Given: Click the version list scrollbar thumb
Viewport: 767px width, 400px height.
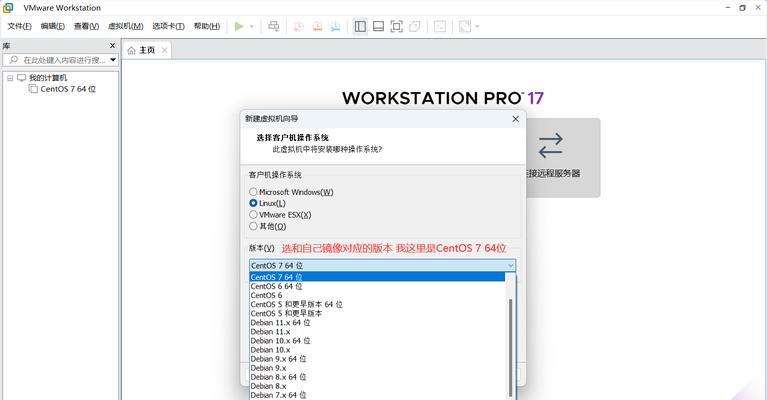Looking at the screenshot, I should [511, 348].
